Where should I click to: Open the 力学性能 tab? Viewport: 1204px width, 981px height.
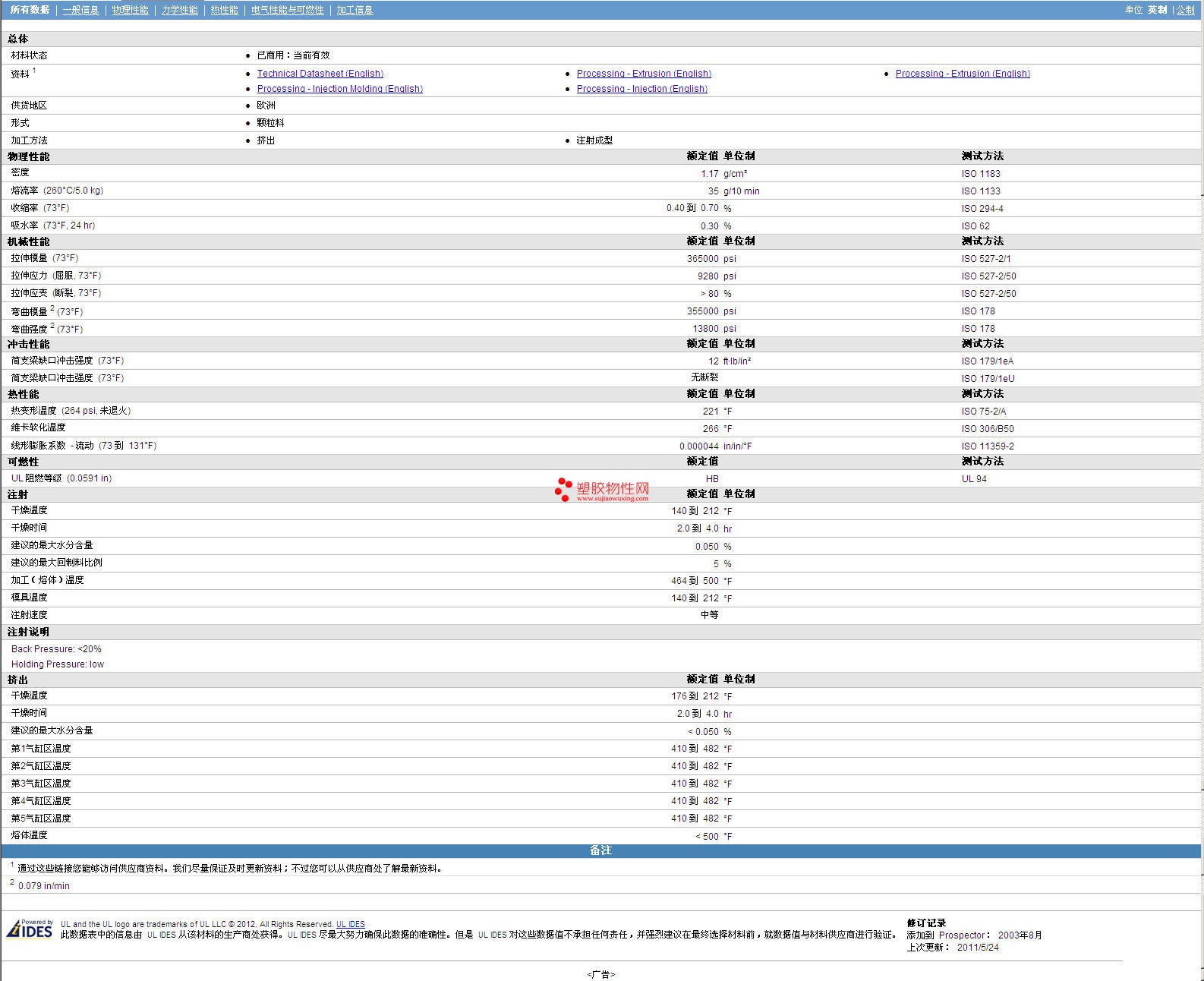pos(179,10)
